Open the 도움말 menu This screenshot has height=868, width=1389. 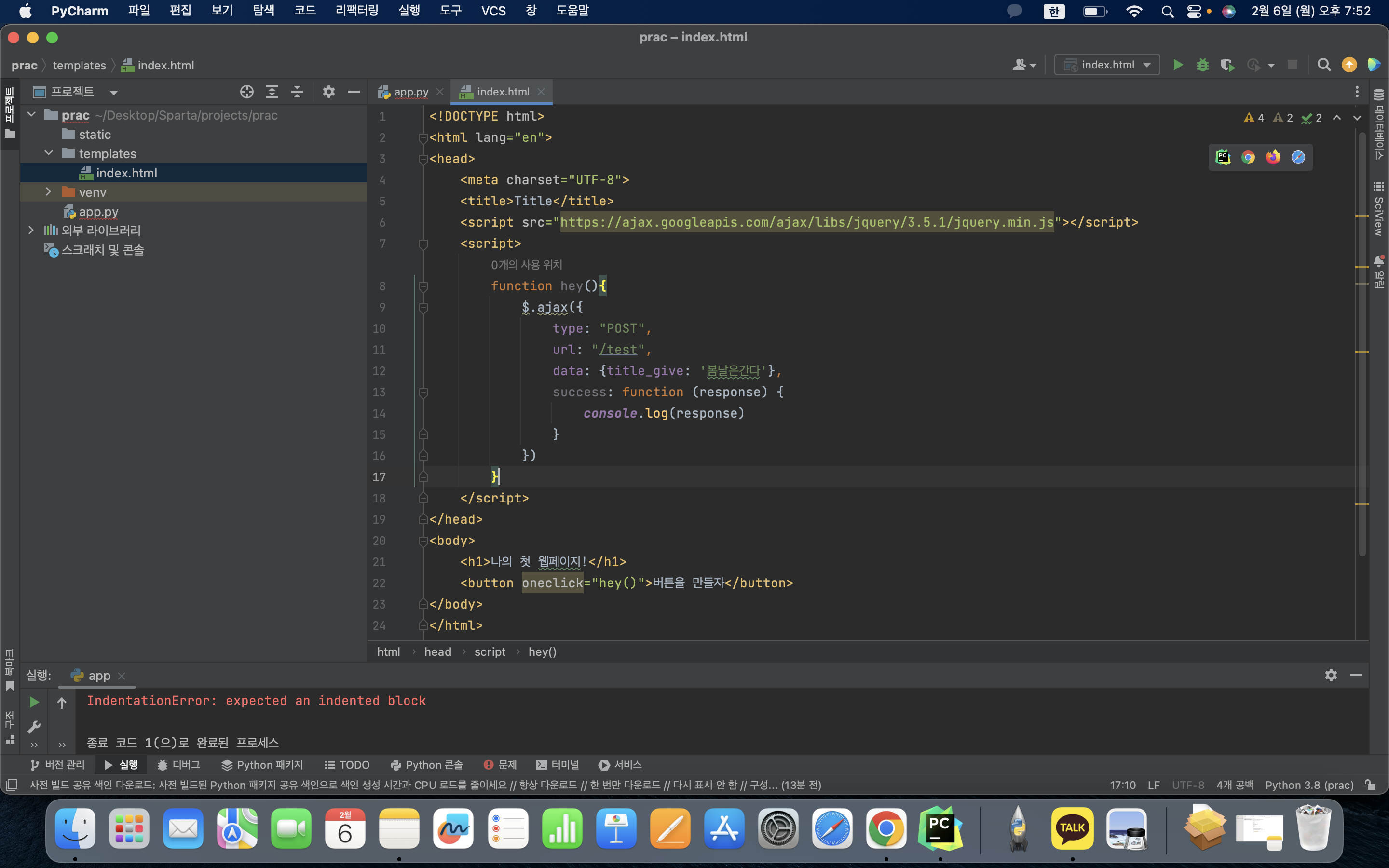tap(572, 11)
